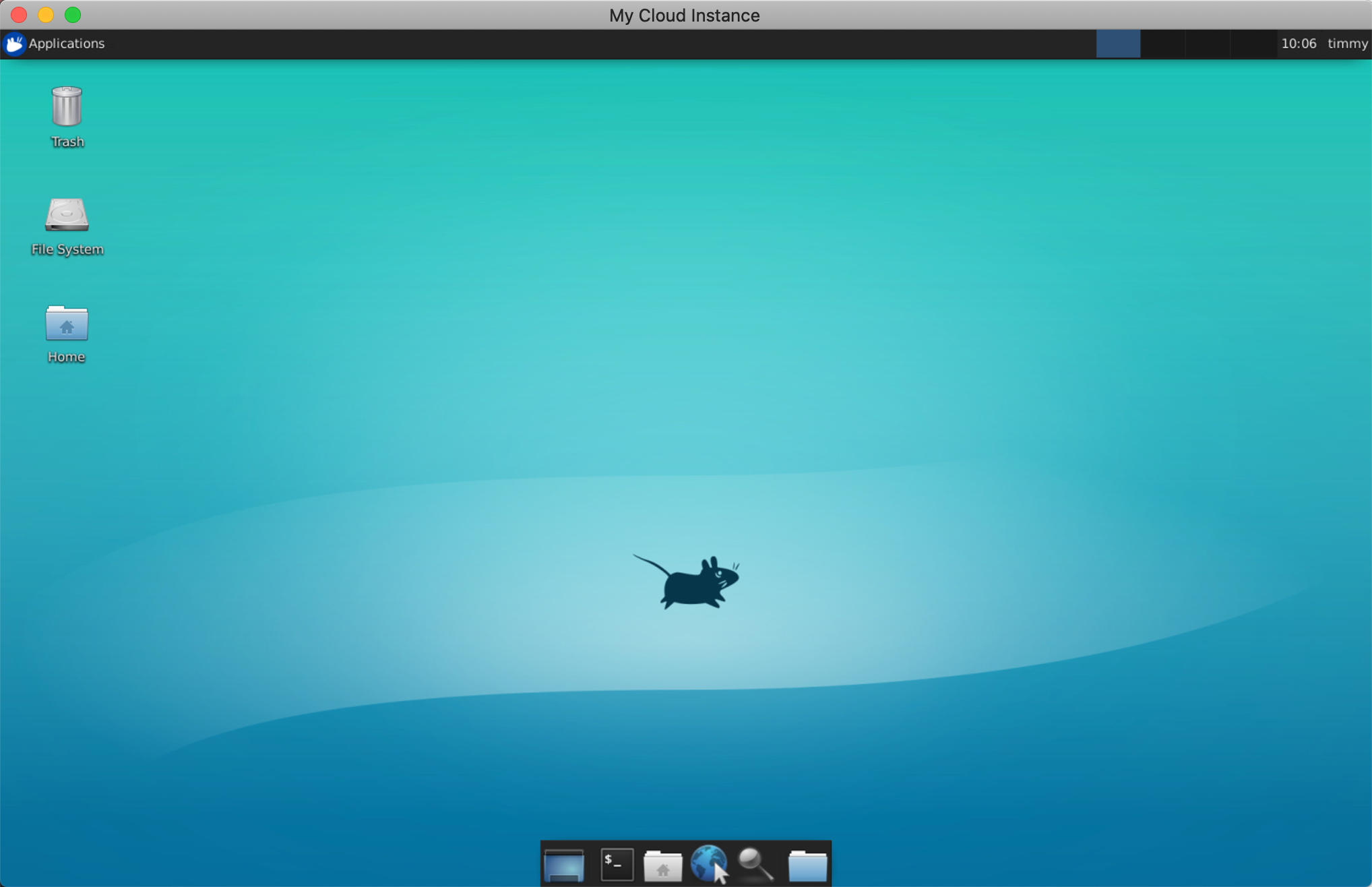The image size is (1372, 887).
Task: Minimize the My Cloud Instance window
Action: (46, 15)
